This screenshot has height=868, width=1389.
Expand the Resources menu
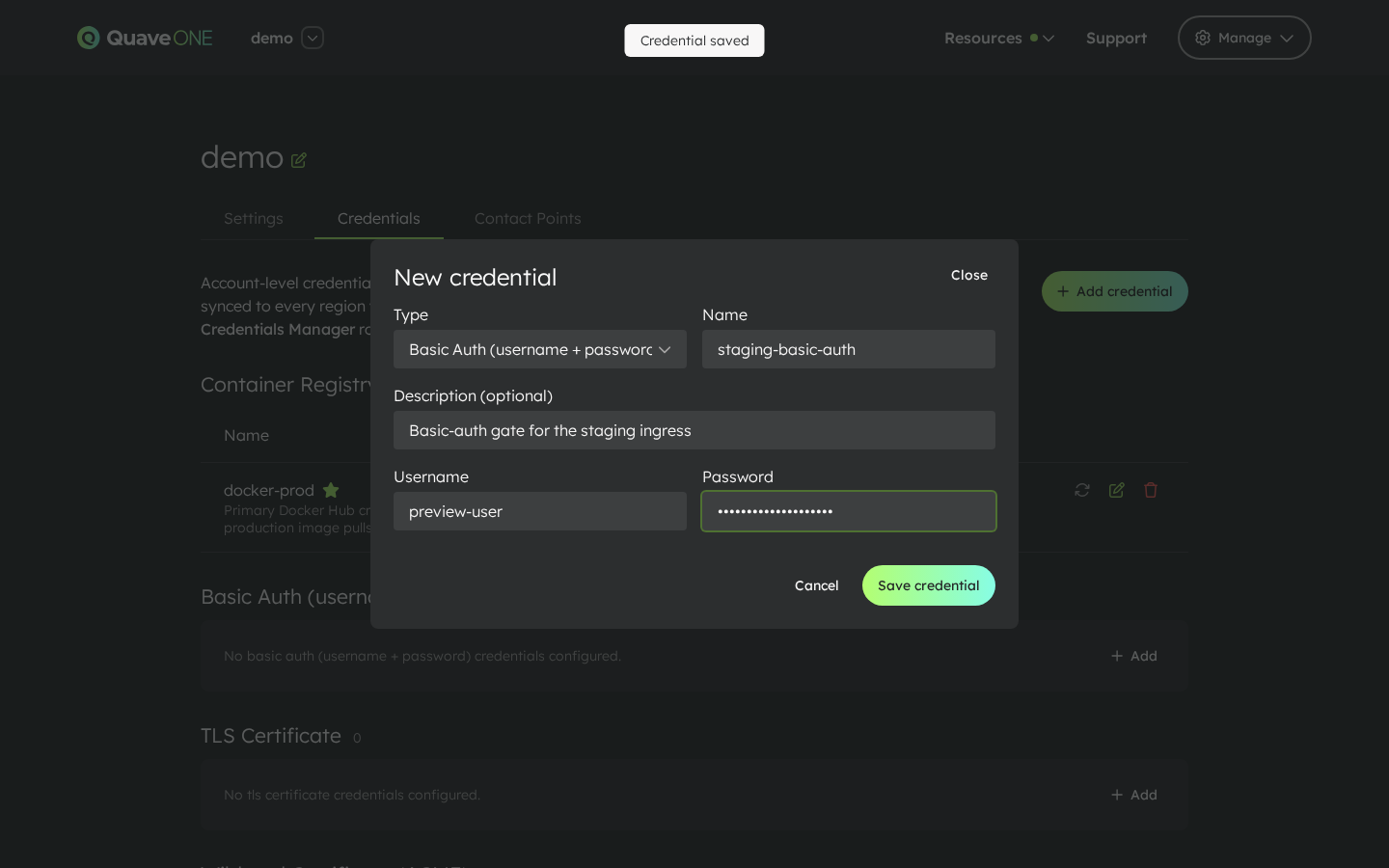[x=984, y=39]
